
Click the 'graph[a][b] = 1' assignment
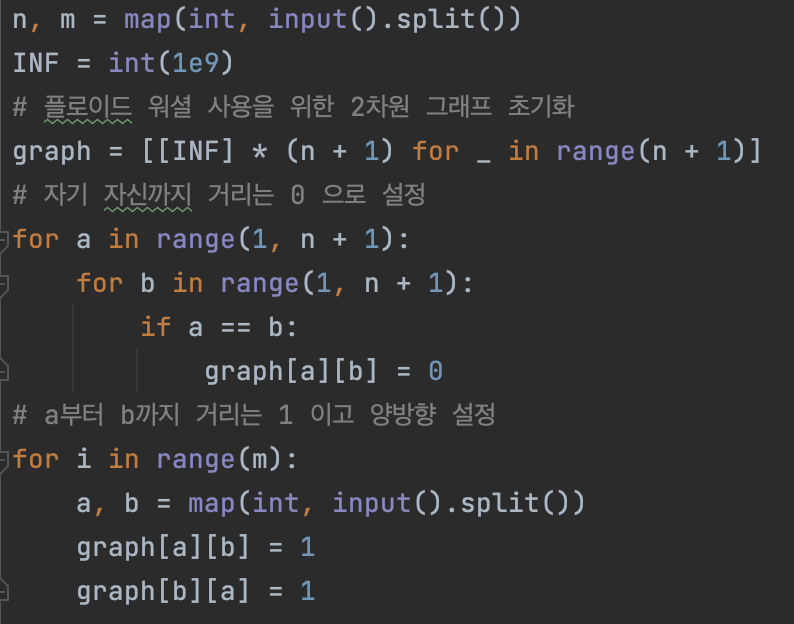click(x=196, y=548)
